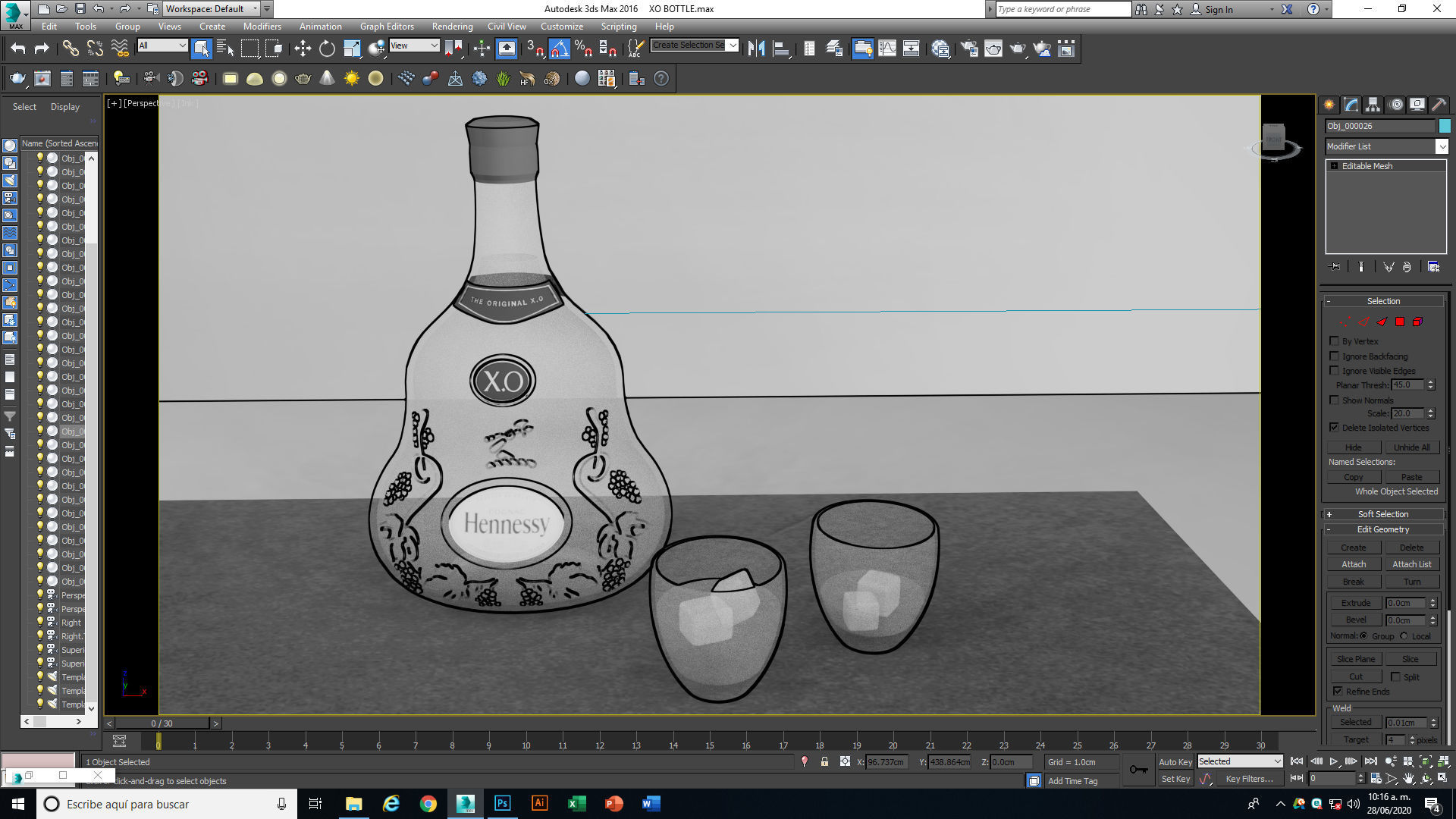Viewport: 1456px width, 819px height.
Task: Choose the Select and Rotate tool
Action: pos(327,49)
